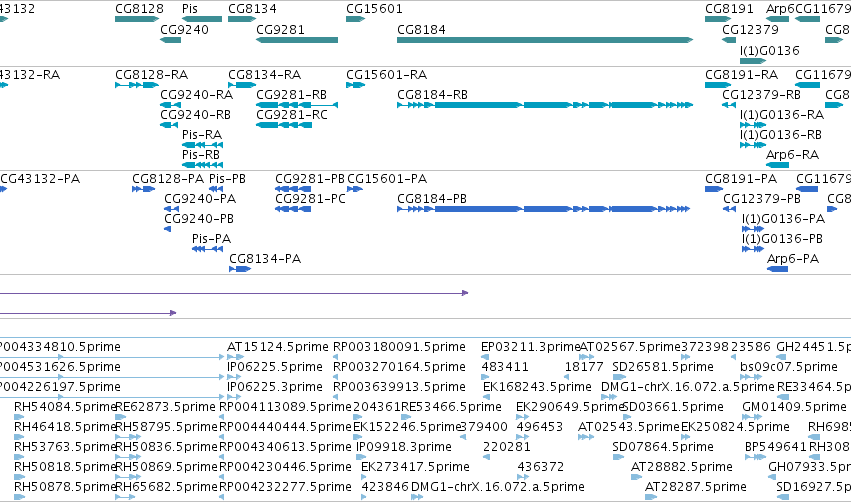Click transcript CG8191-RA label

coord(741,74)
